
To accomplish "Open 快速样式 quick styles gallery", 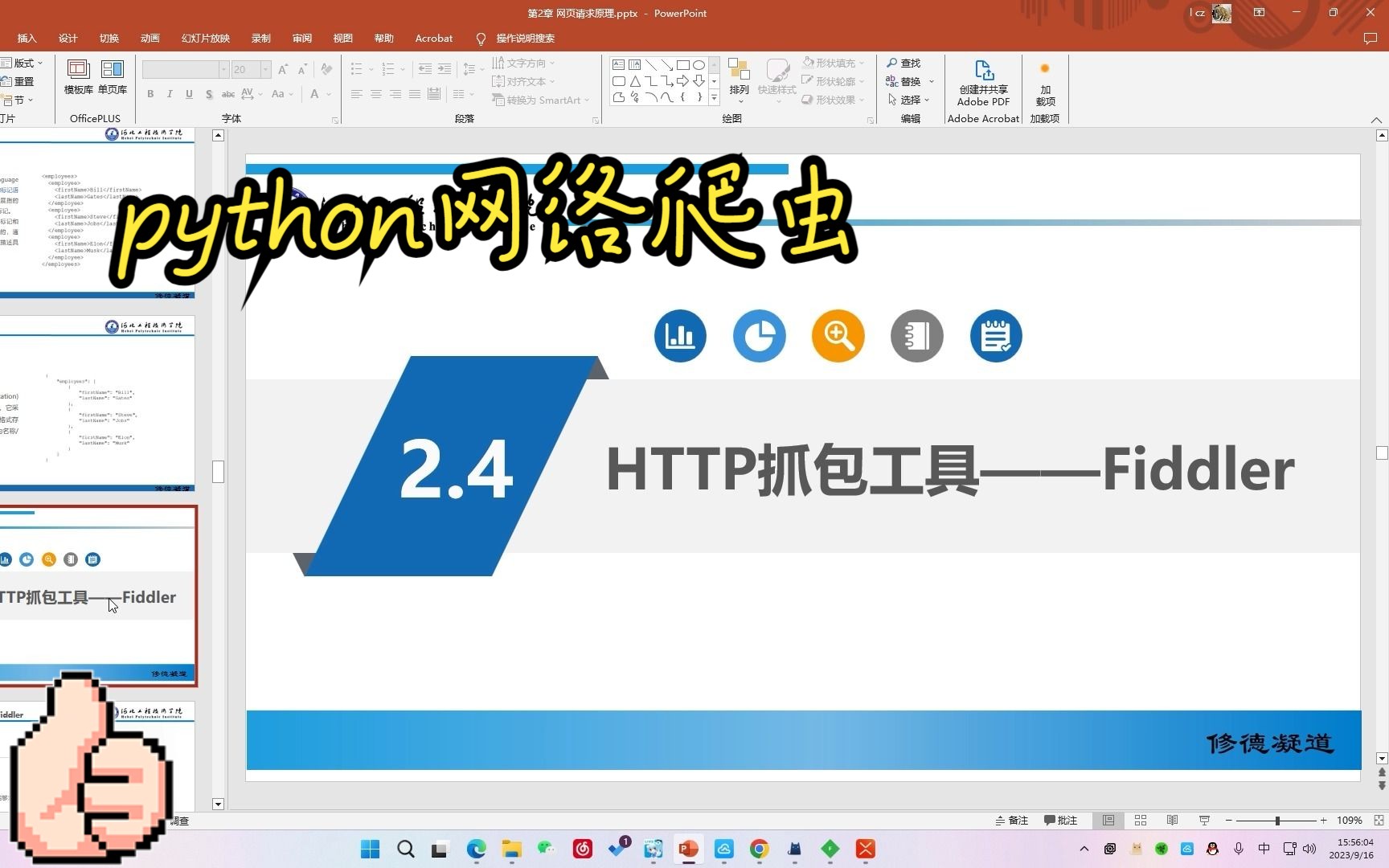I will 776,80.
